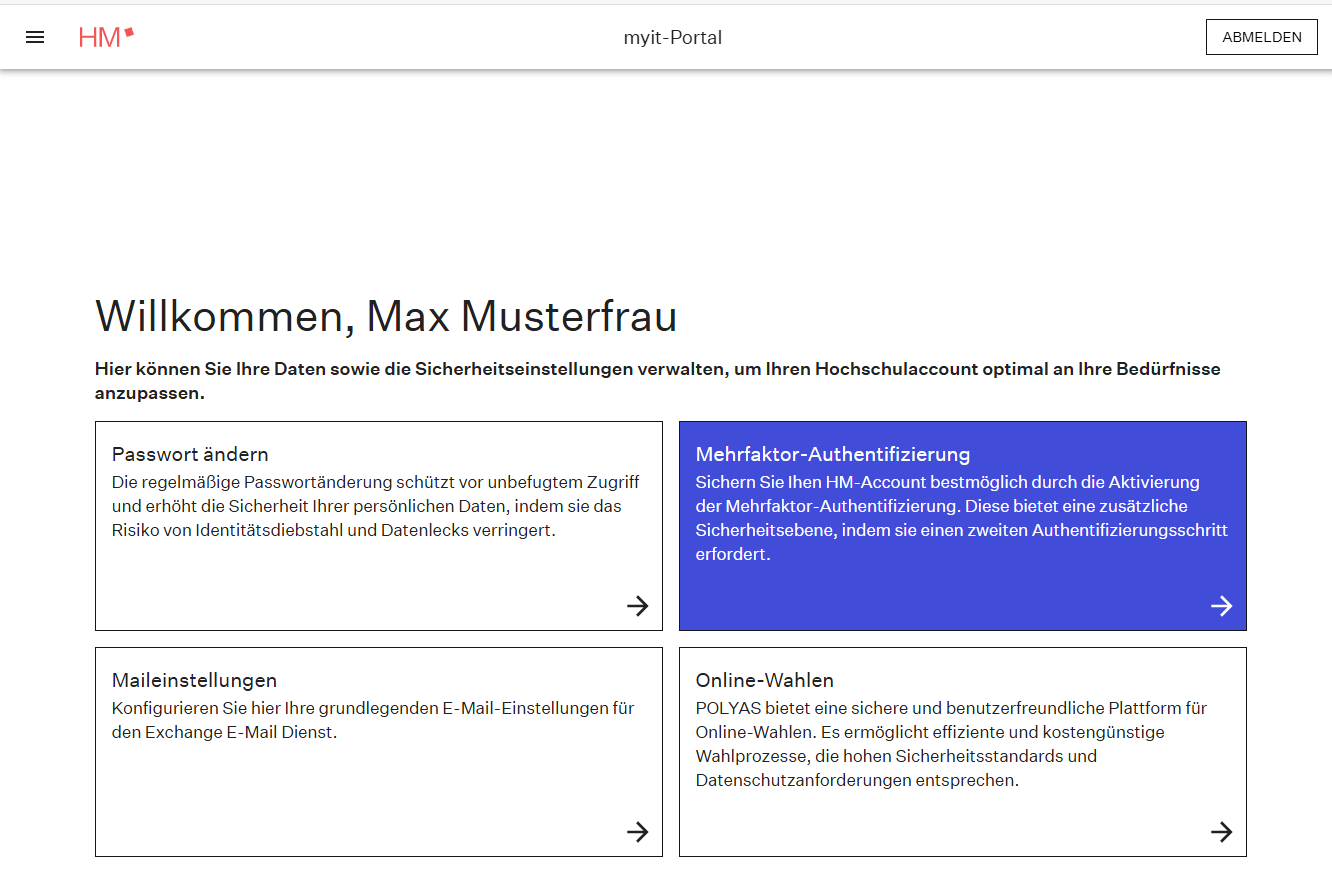
Task: Open the hamburger navigation menu
Action: point(35,37)
